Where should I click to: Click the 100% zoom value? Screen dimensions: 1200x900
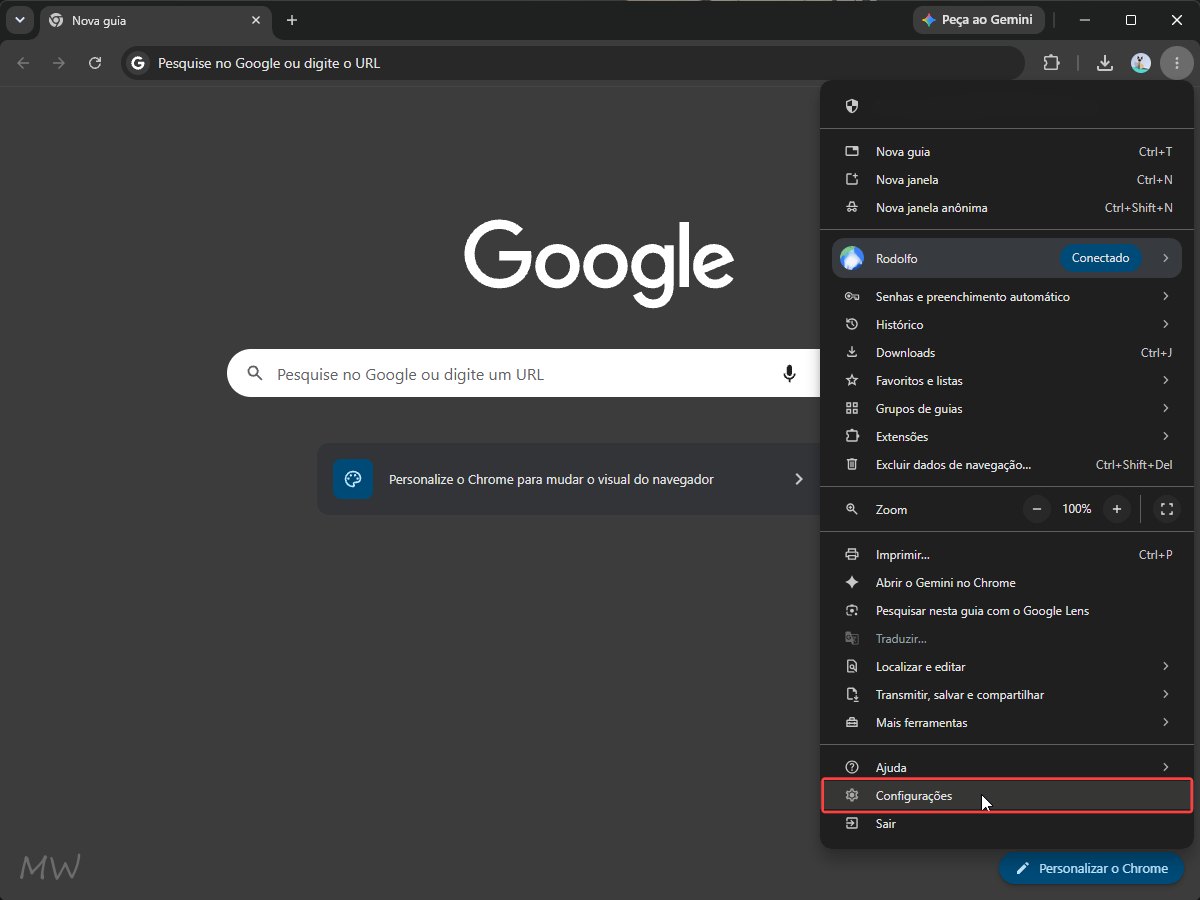pos(1077,509)
